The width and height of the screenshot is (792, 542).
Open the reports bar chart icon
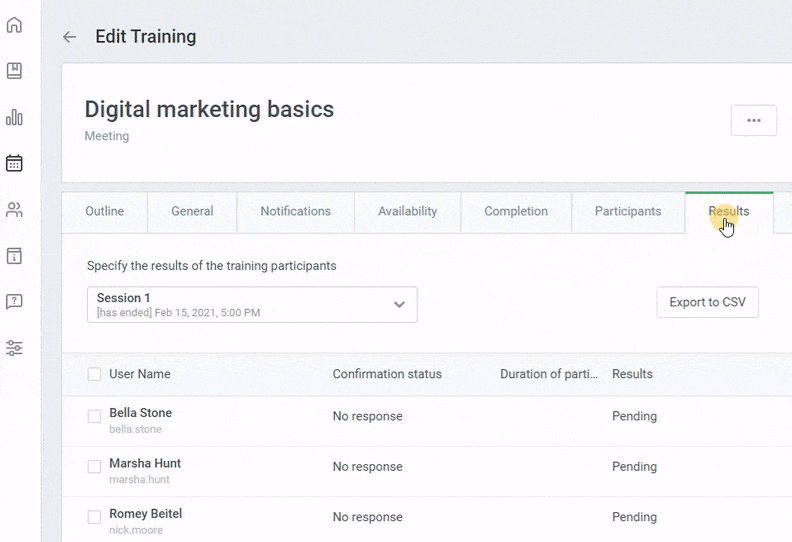(14, 117)
